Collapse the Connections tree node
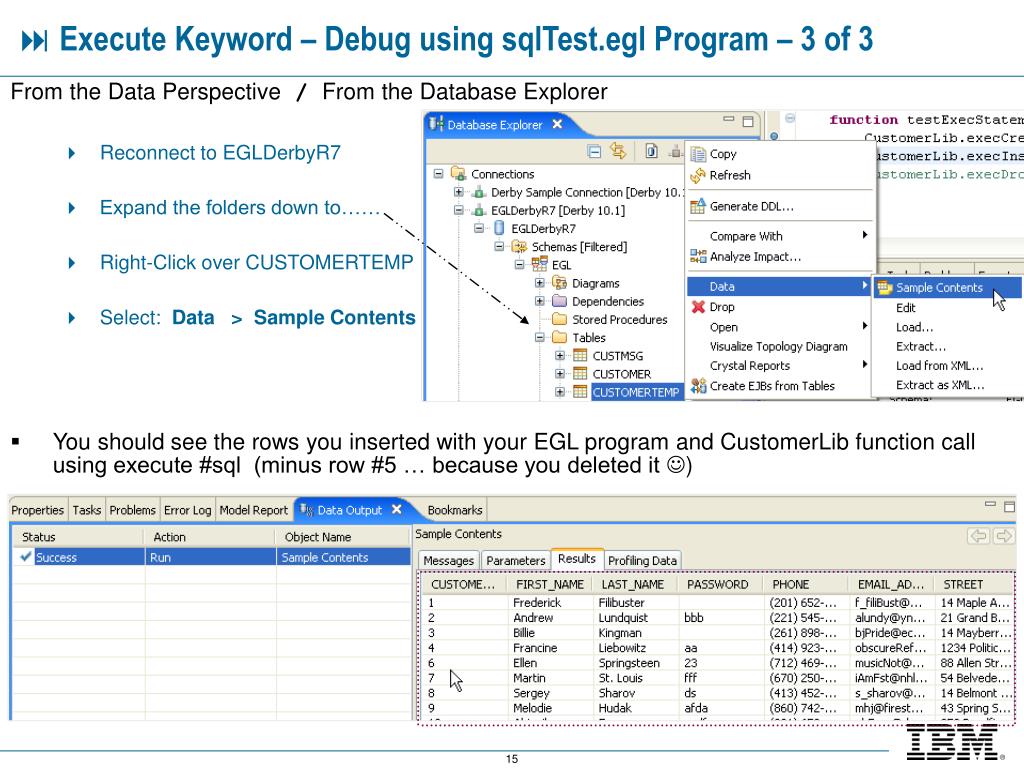The image size is (1024, 768). coord(439,174)
